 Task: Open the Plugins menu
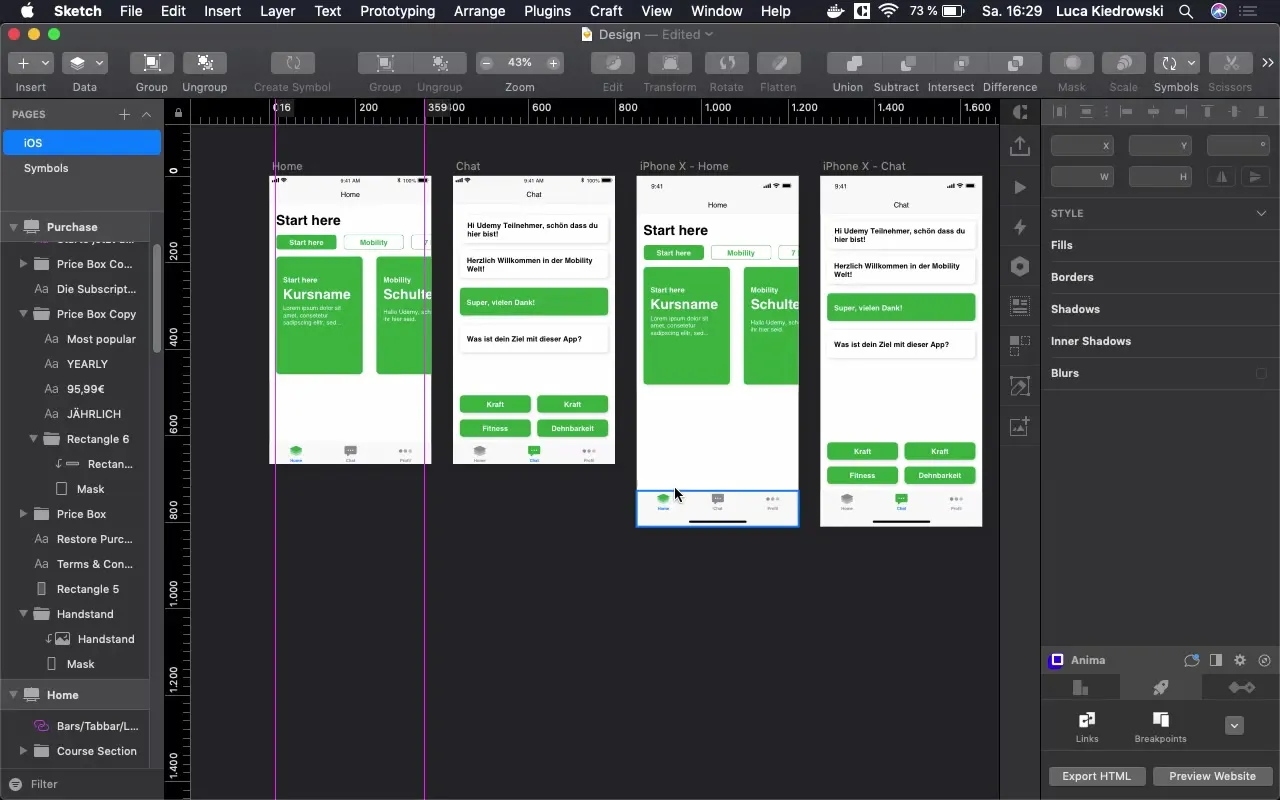tap(547, 11)
